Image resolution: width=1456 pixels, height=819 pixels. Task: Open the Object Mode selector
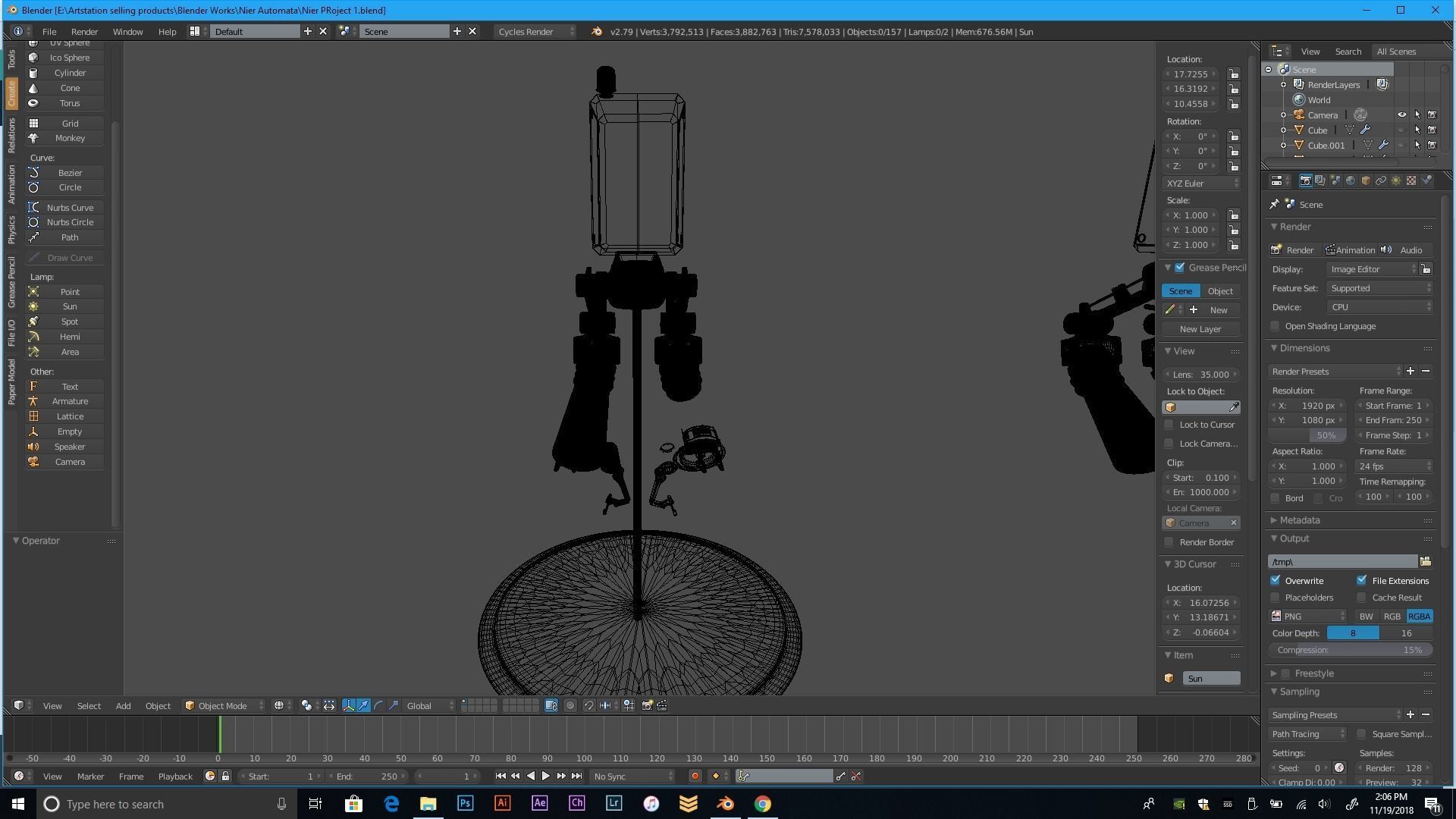coord(224,705)
